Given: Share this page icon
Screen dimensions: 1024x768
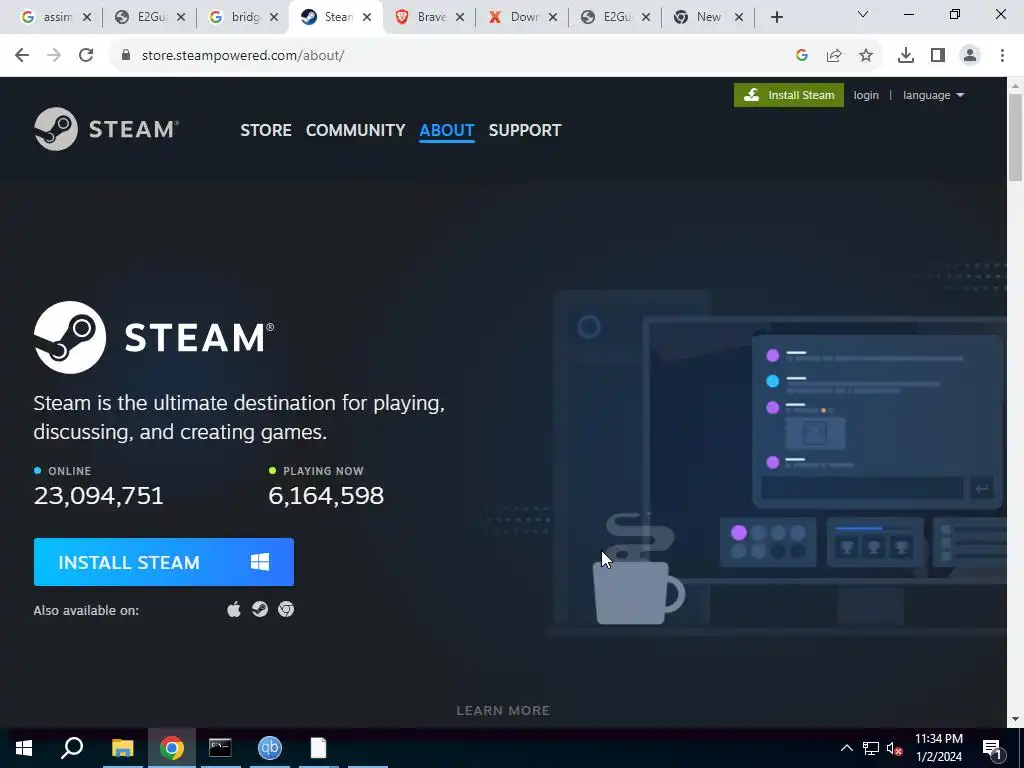Looking at the screenshot, I should click(x=834, y=56).
